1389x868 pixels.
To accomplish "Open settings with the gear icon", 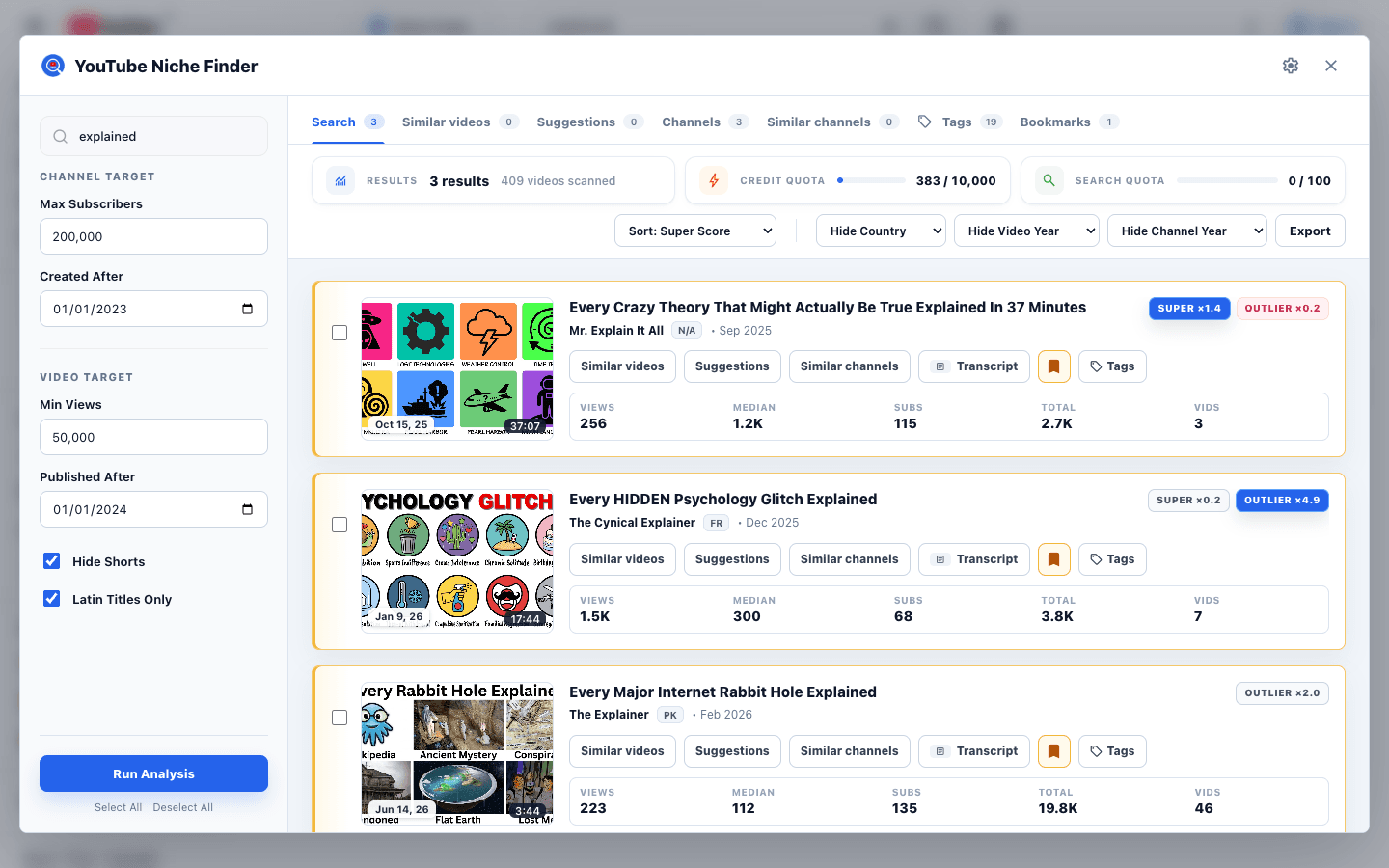I will [1291, 66].
